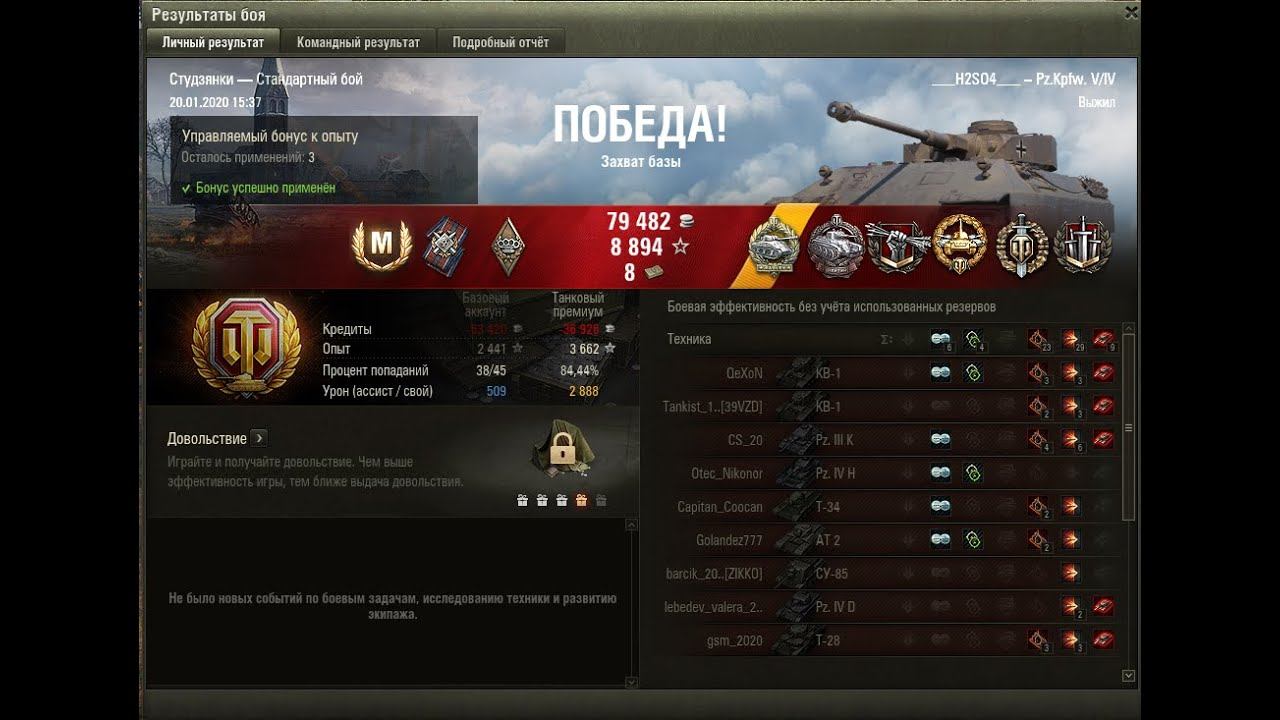This screenshot has width=1280, height=720.
Task: Close the battle results window
Action: pyautogui.click(x=1130, y=13)
